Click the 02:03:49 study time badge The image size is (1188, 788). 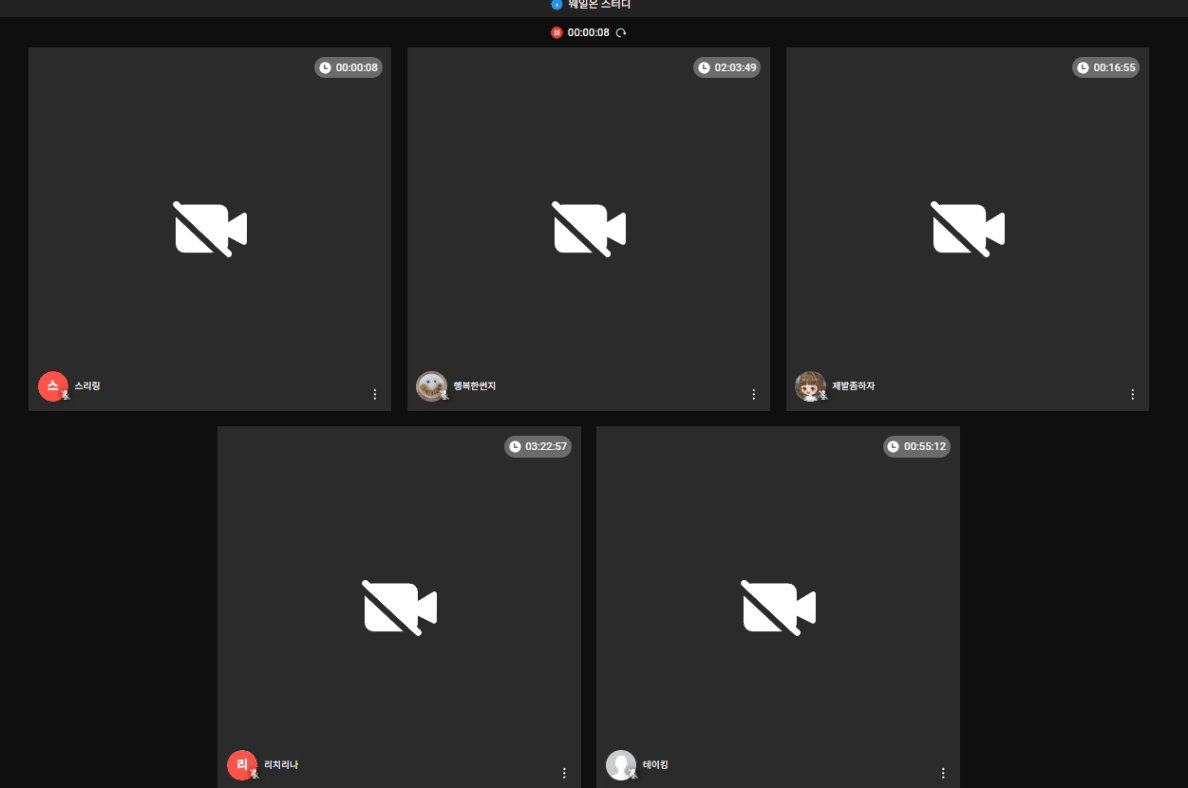[727, 67]
